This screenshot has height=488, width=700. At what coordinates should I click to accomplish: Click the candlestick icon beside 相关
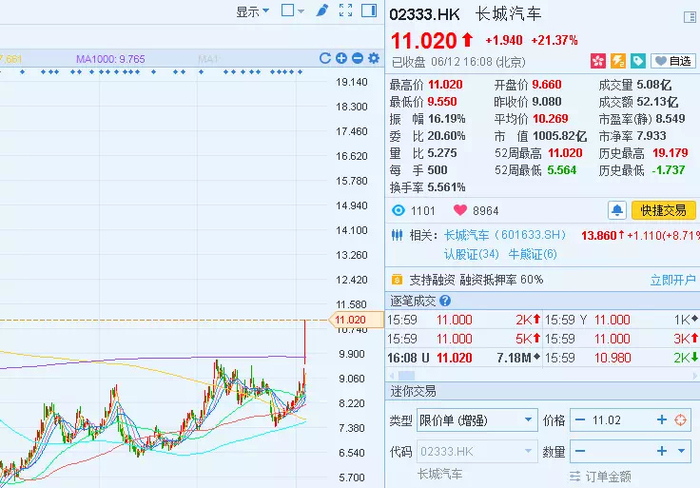[x=397, y=235]
